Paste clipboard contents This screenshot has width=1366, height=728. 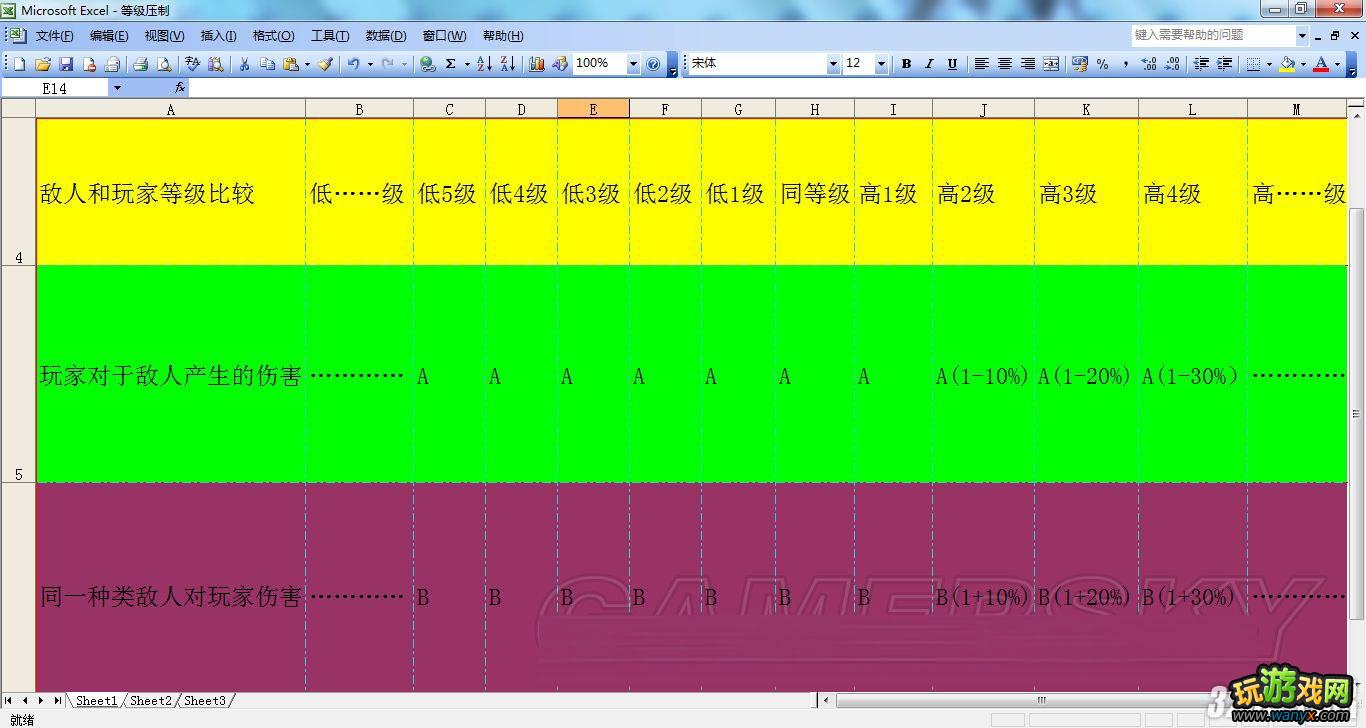point(291,64)
